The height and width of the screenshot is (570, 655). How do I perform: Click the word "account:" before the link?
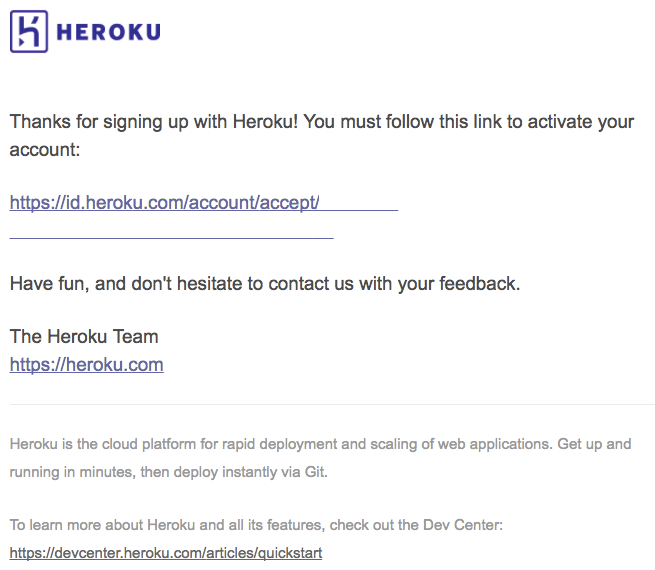(x=45, y=150)
